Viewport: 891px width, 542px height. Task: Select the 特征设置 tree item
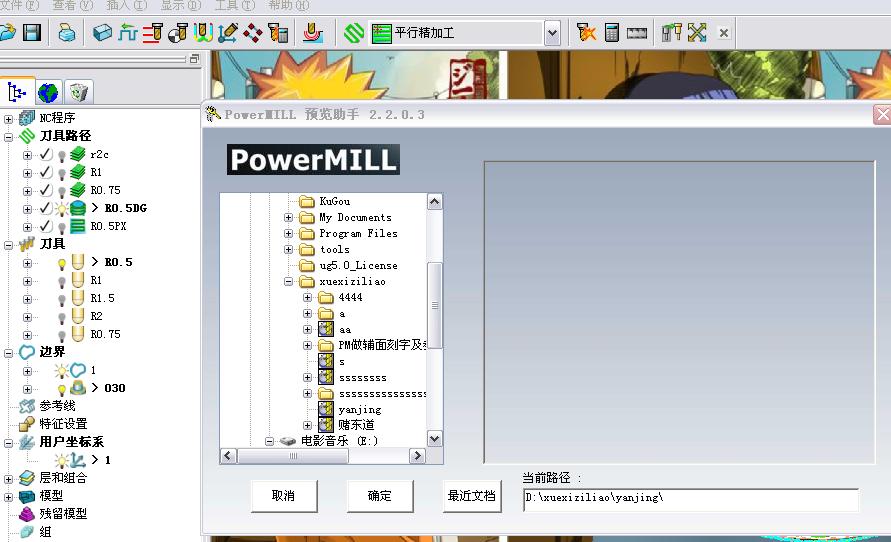coord(63,424)
